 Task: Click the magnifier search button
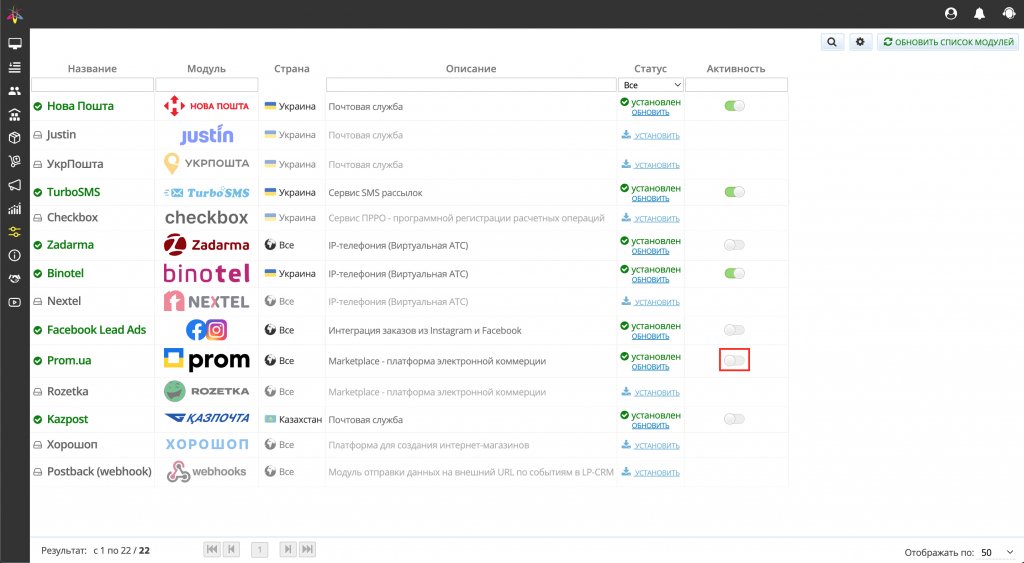click(x=832, y=42)
